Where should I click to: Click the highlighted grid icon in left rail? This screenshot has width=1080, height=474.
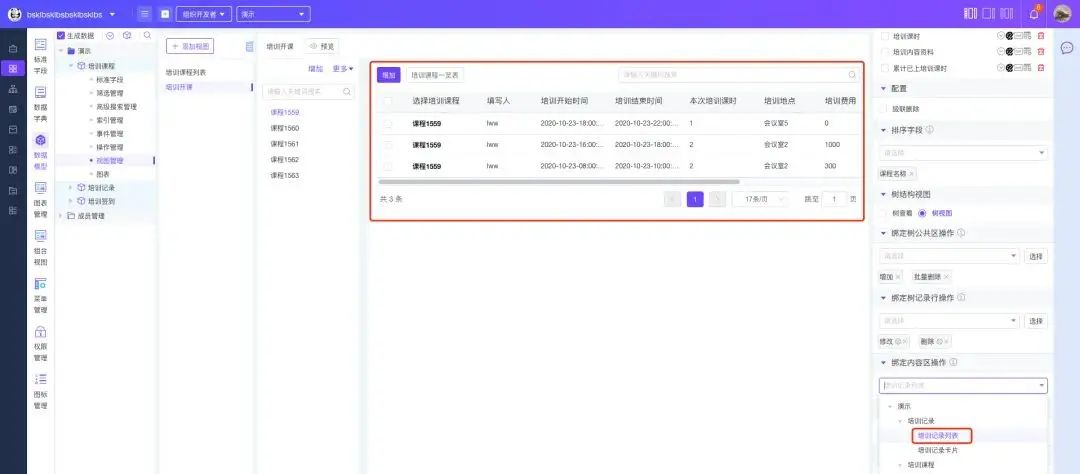coord(13,68)
